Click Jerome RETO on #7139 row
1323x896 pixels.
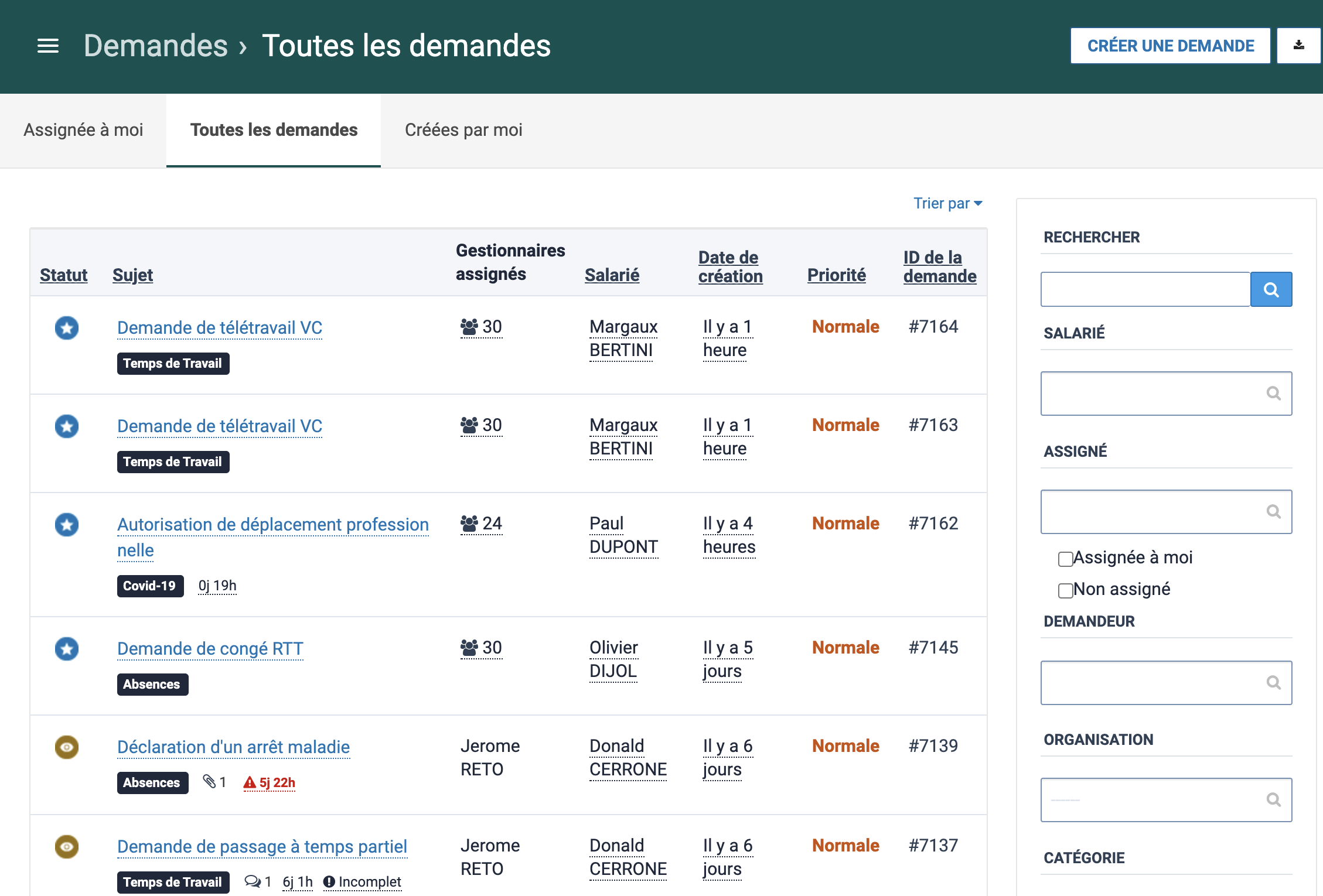[x=490, y=758]
